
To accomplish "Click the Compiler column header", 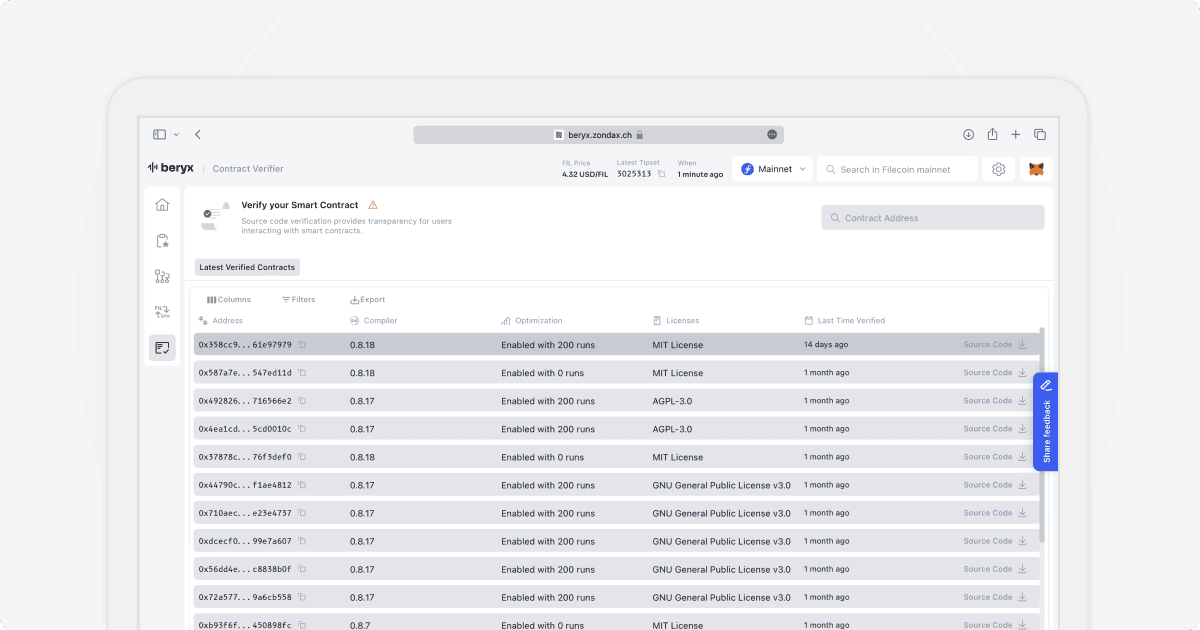I will click(x=374, y=321).
